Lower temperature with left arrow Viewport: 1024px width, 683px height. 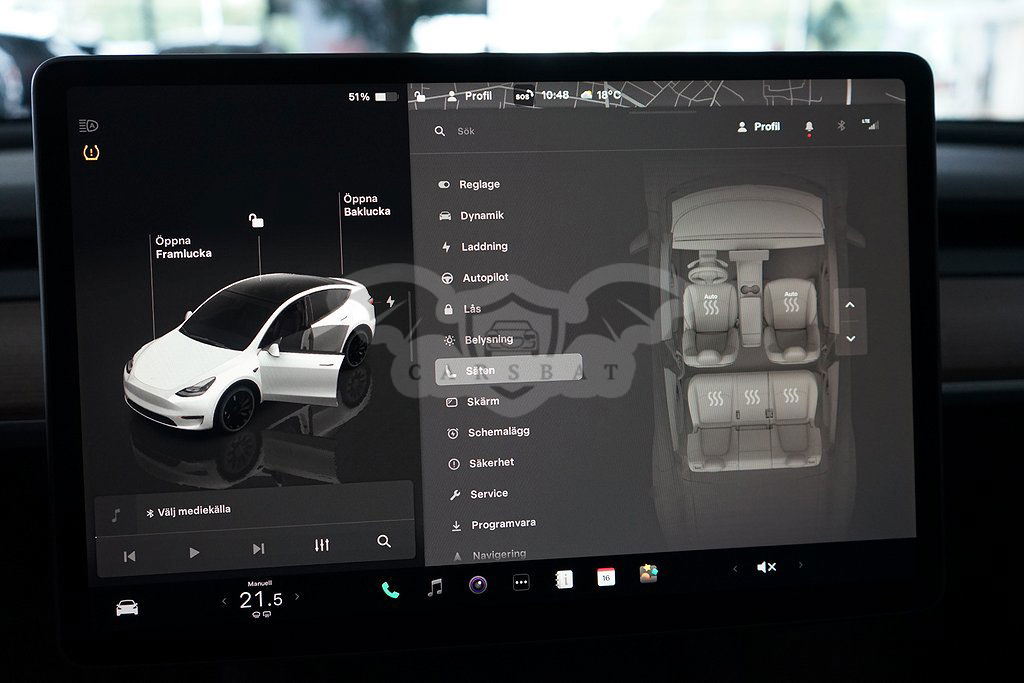click(x=224, y=601)
